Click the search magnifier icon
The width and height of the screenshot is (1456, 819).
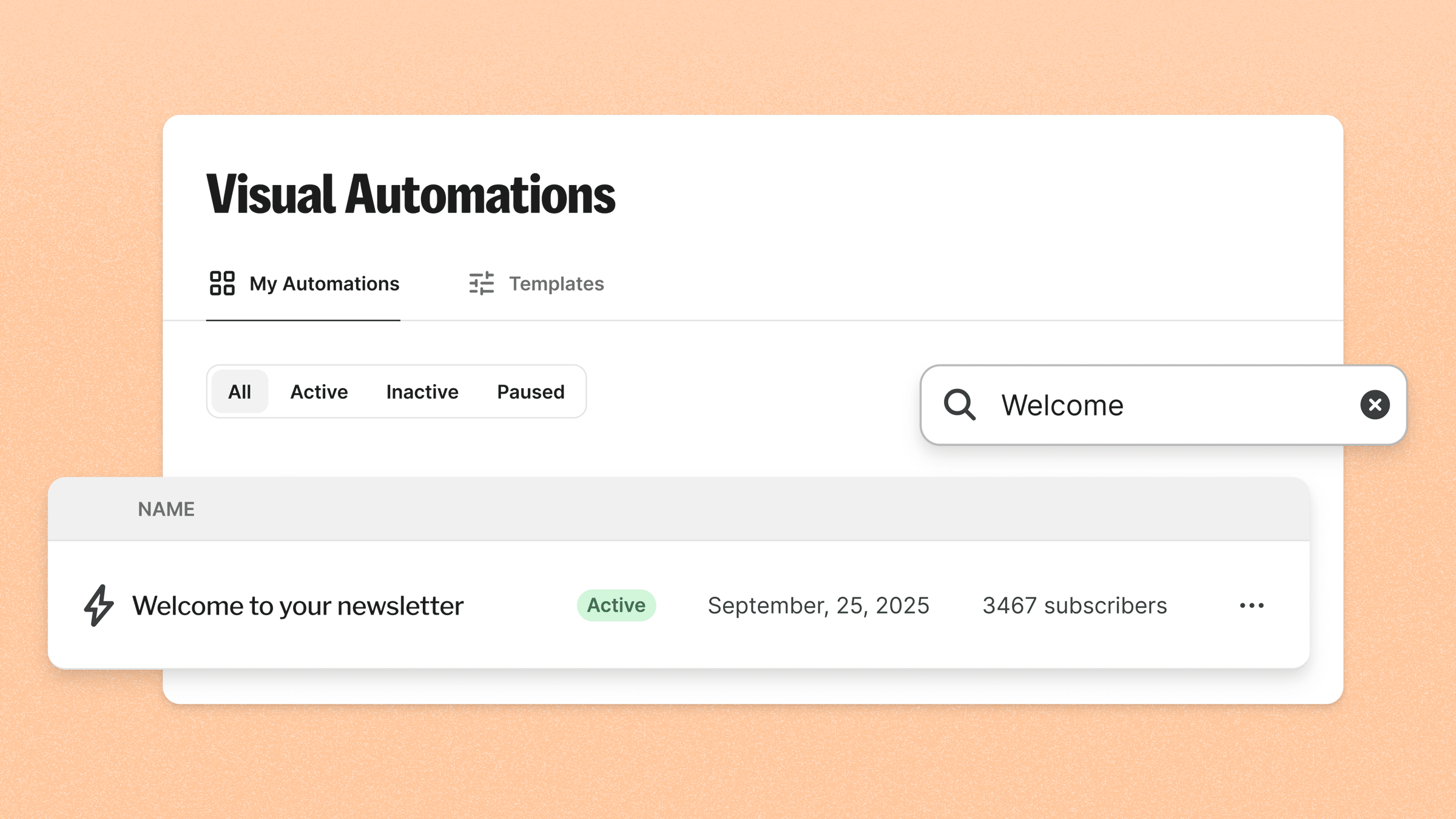point(960,405)
